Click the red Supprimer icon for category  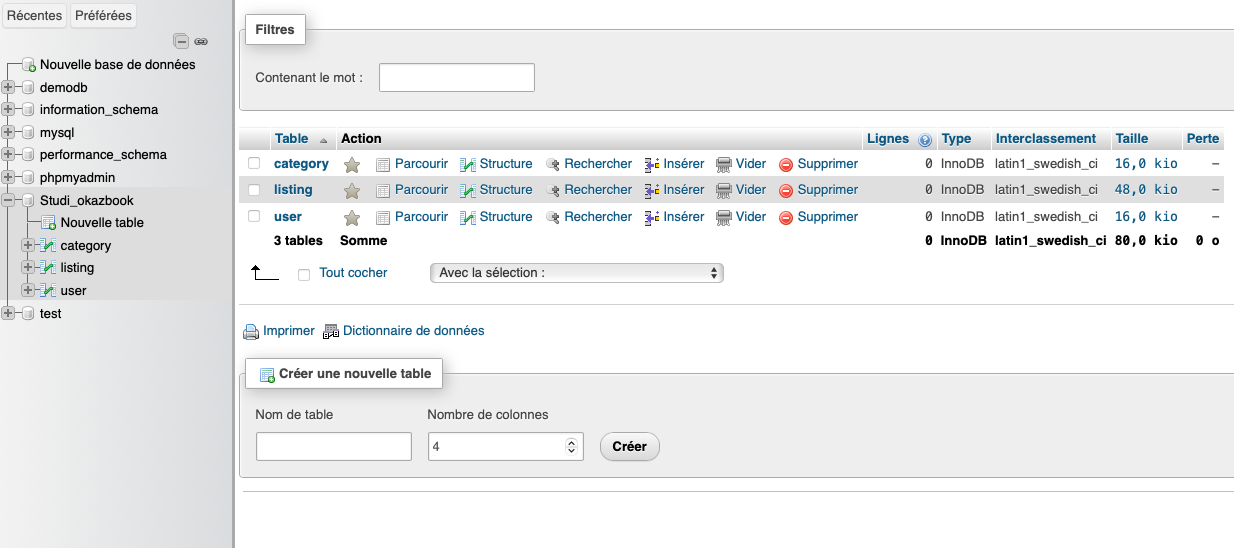pos(786,164)
